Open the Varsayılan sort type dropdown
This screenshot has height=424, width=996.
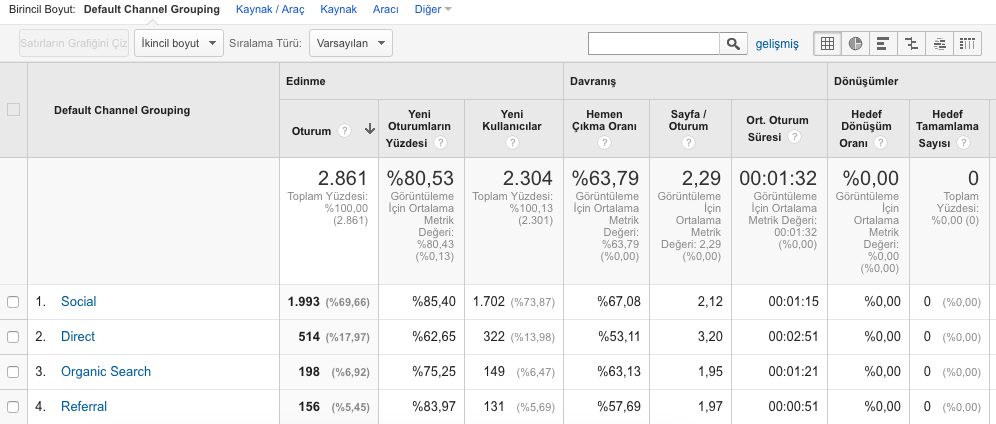pos(351,43)
